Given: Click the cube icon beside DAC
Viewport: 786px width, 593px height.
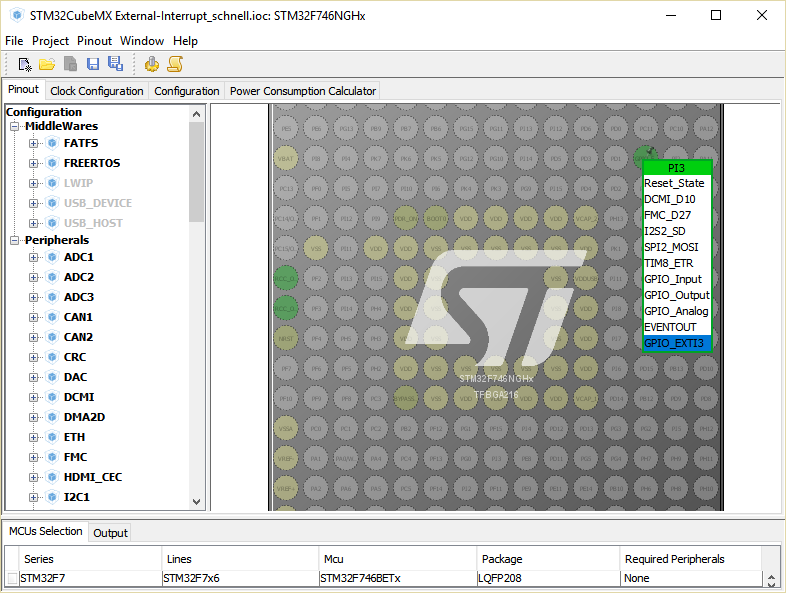Looking at the screenshot, I should click(x=52, y=377).
